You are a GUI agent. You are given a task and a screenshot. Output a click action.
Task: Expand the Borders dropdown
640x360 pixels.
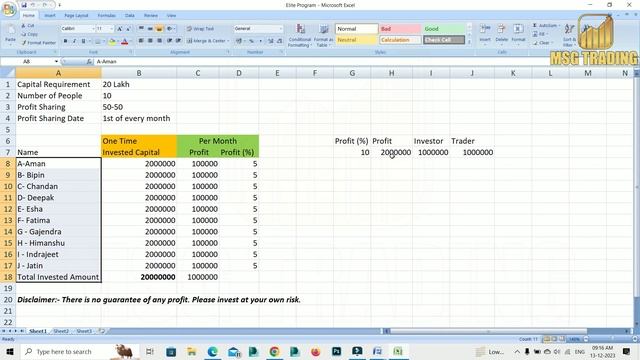(104, 41)
